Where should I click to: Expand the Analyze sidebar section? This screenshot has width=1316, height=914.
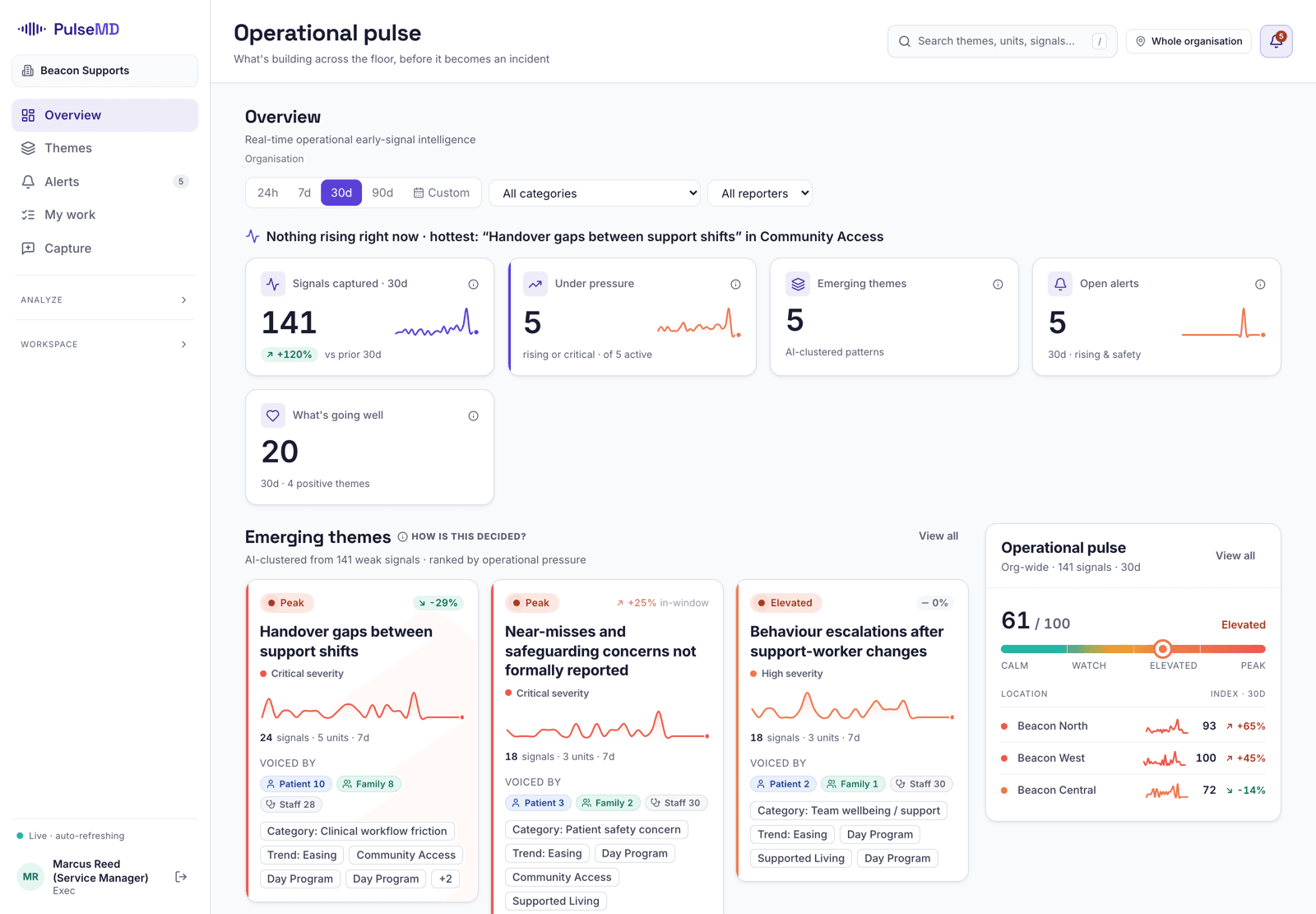104,300
